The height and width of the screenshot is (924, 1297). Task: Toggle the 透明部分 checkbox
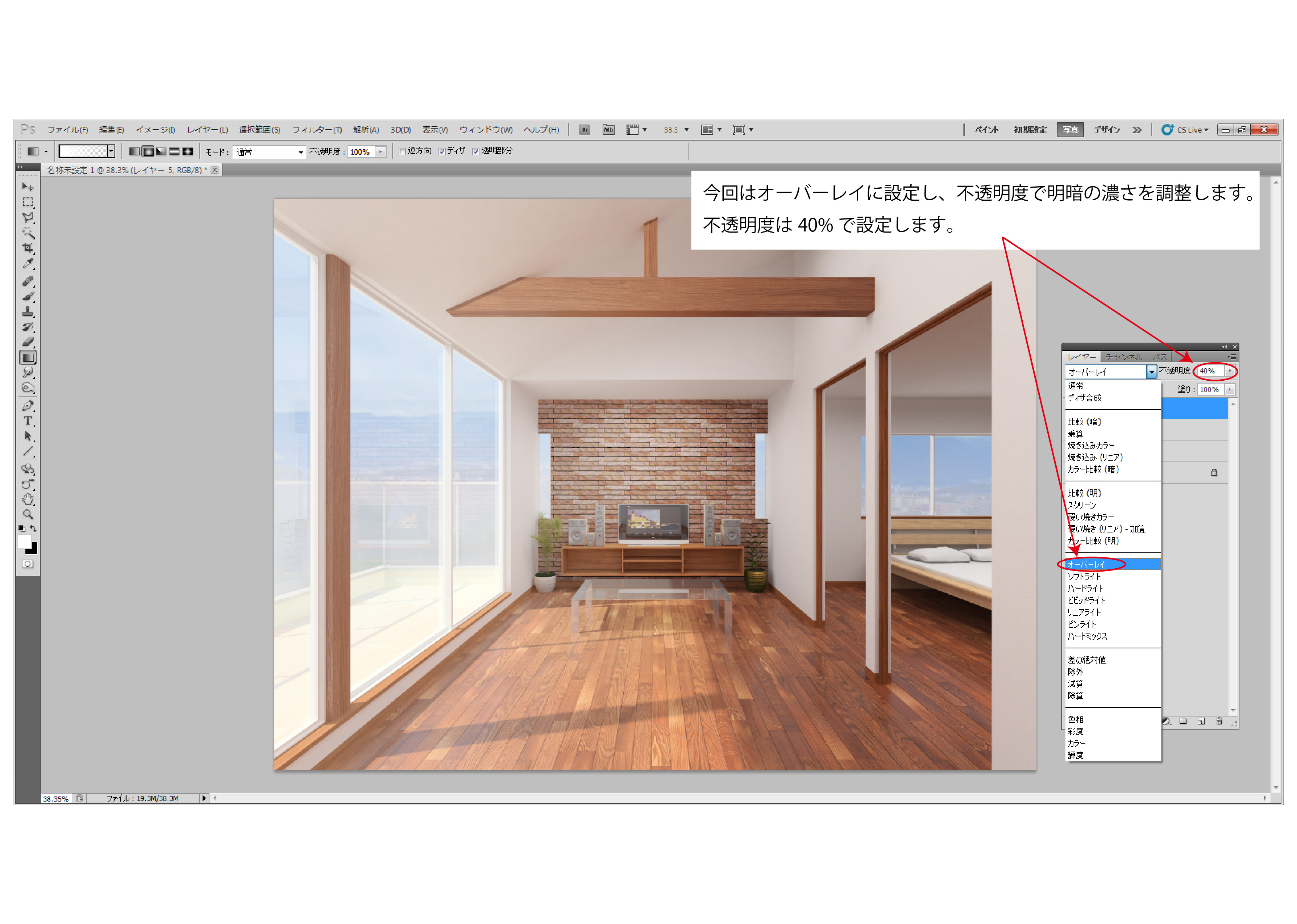tap(476, 151)
